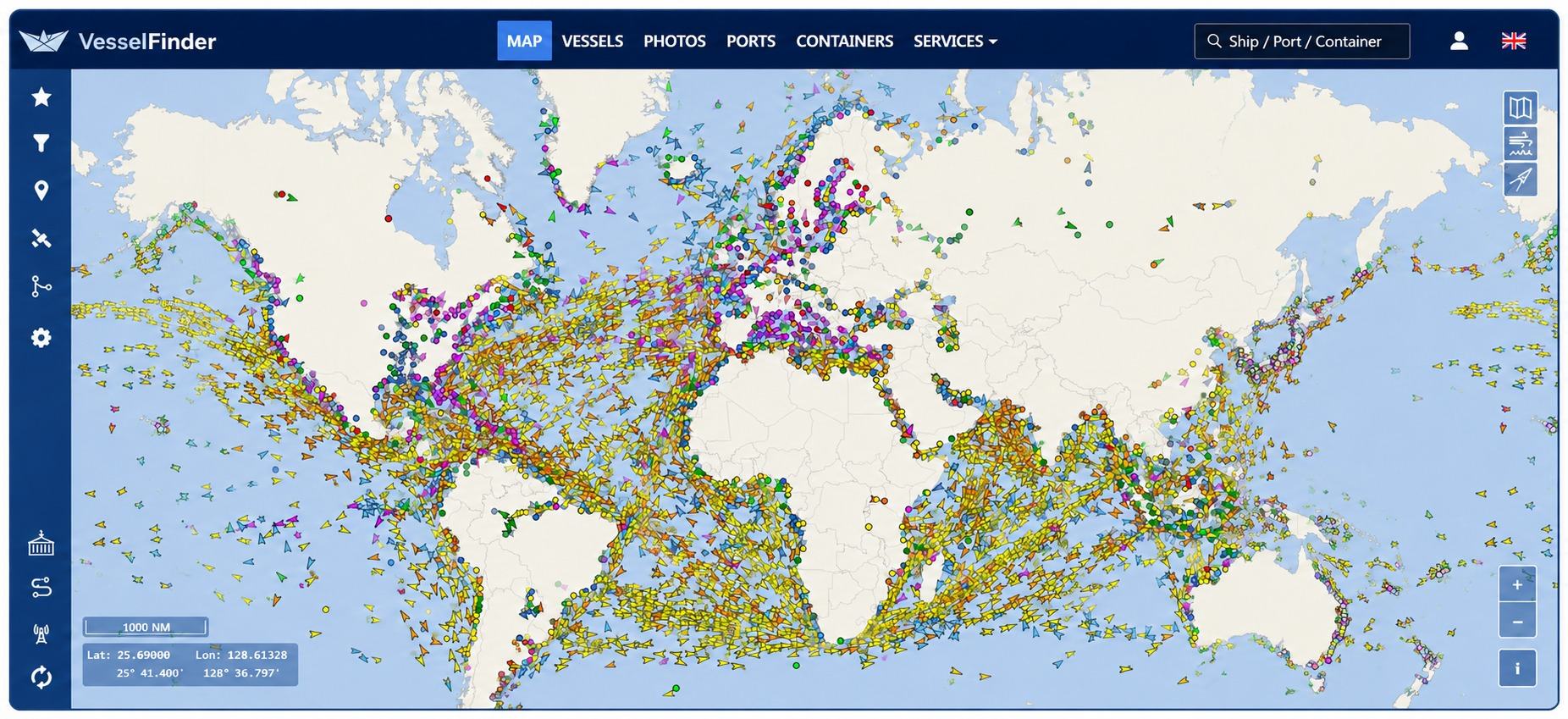This screenshot has height=719, width=1568.
Task: Open the vessel filter funnel
Action: (41, 144)
